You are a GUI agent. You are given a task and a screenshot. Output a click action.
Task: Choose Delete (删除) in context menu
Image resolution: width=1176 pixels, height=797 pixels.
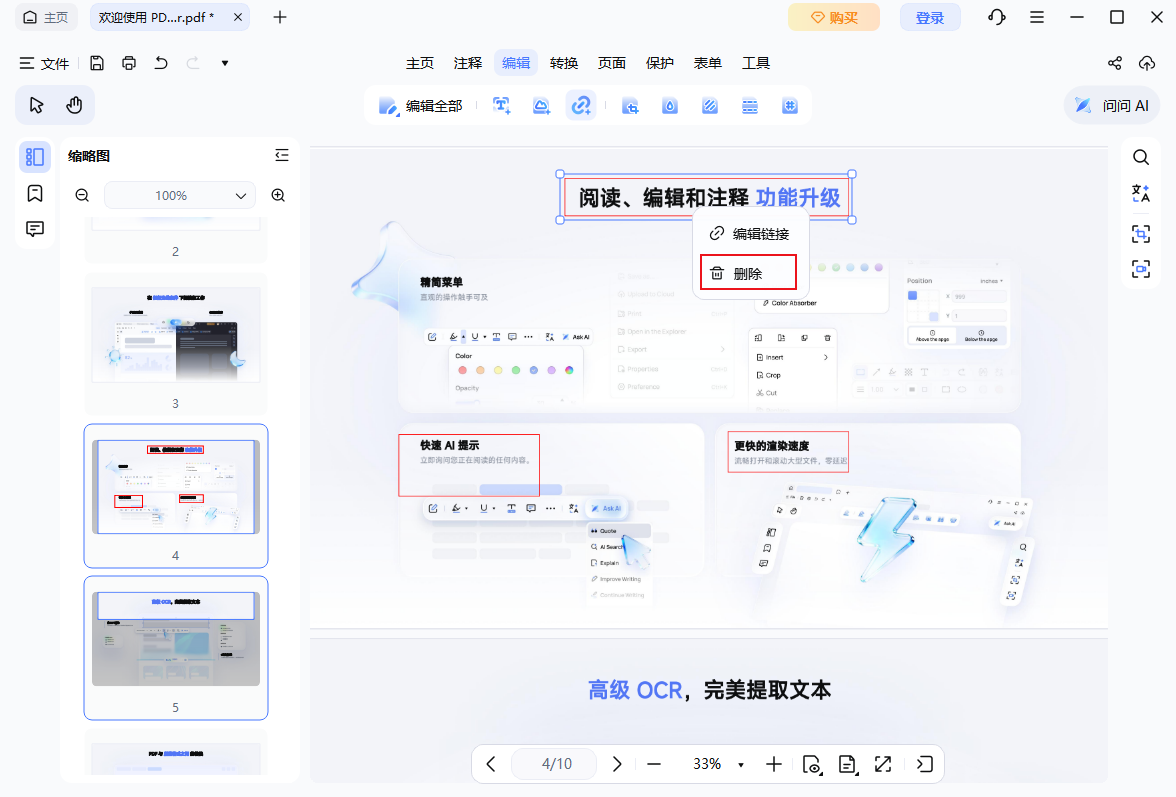748,273
